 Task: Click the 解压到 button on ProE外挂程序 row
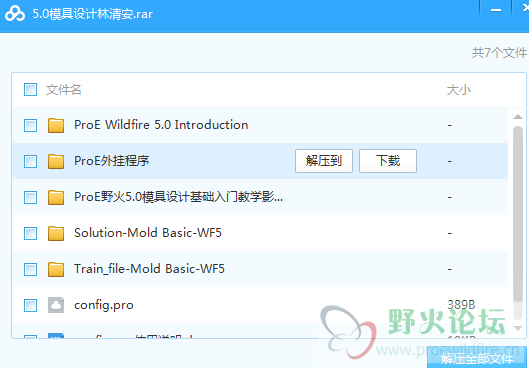click(324, 161)
